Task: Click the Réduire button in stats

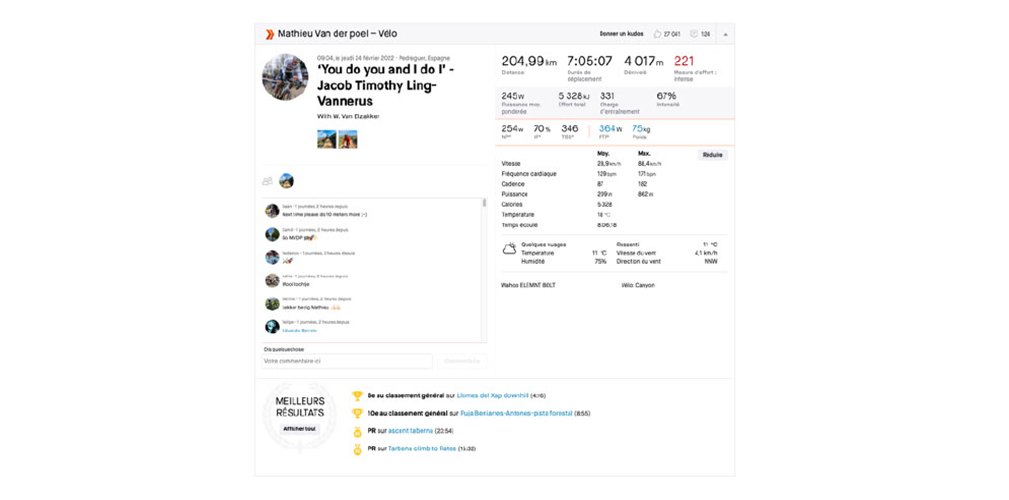Action: (x=712, y=155)
